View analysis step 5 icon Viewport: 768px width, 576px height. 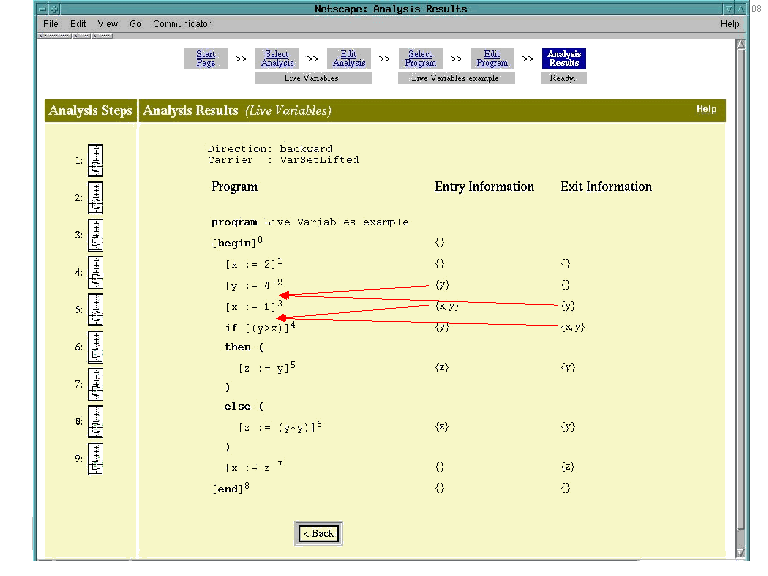tap(96, 310)
